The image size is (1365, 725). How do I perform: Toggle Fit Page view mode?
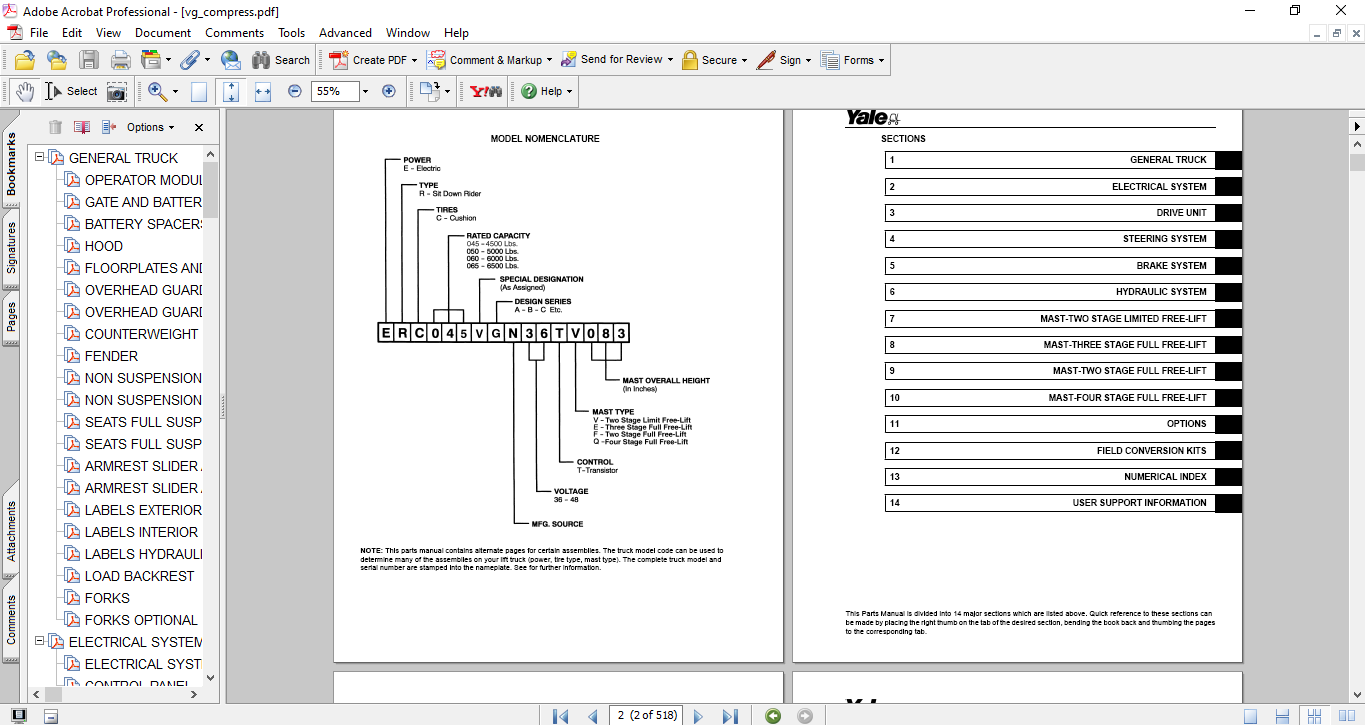tap(231, 91)
